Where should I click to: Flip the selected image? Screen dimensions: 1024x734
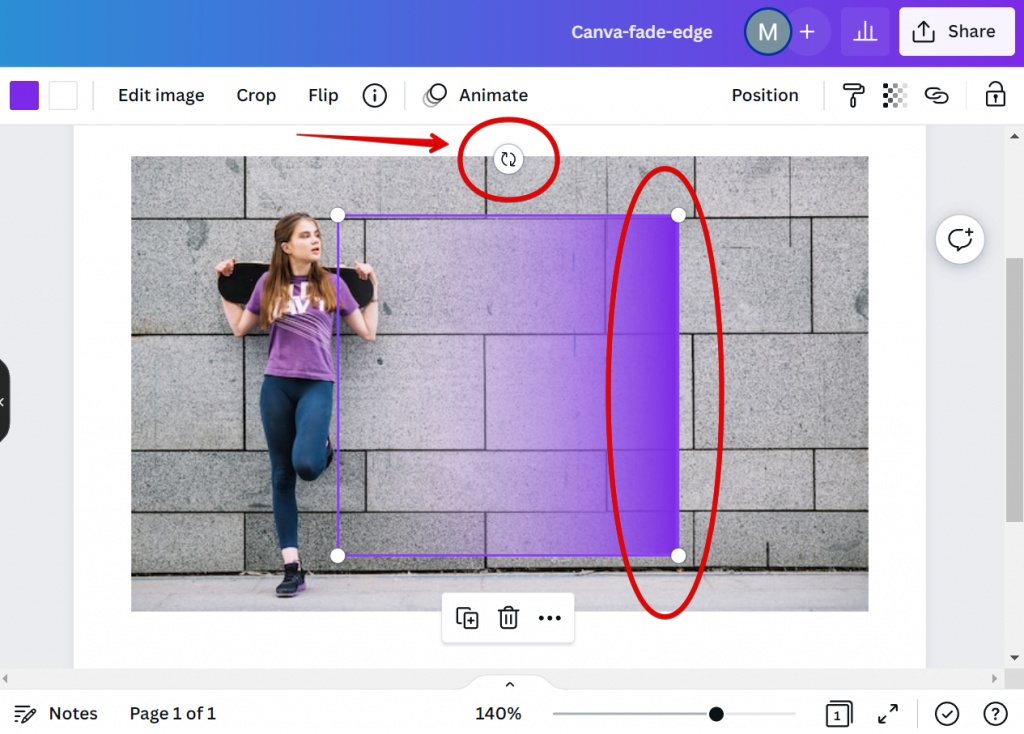pos(322,95)
